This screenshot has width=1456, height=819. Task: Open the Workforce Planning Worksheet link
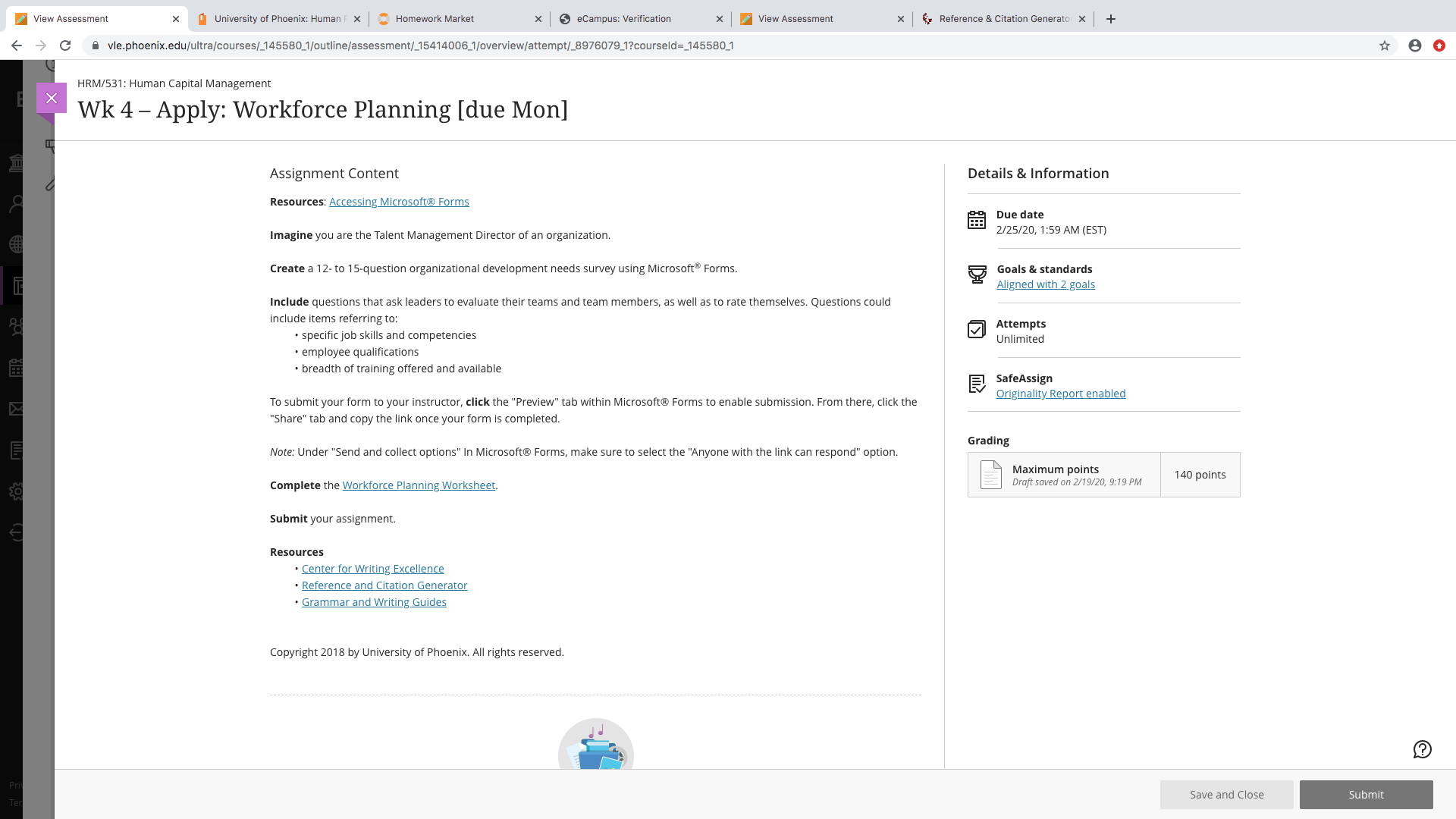click(x=419, y=485)
